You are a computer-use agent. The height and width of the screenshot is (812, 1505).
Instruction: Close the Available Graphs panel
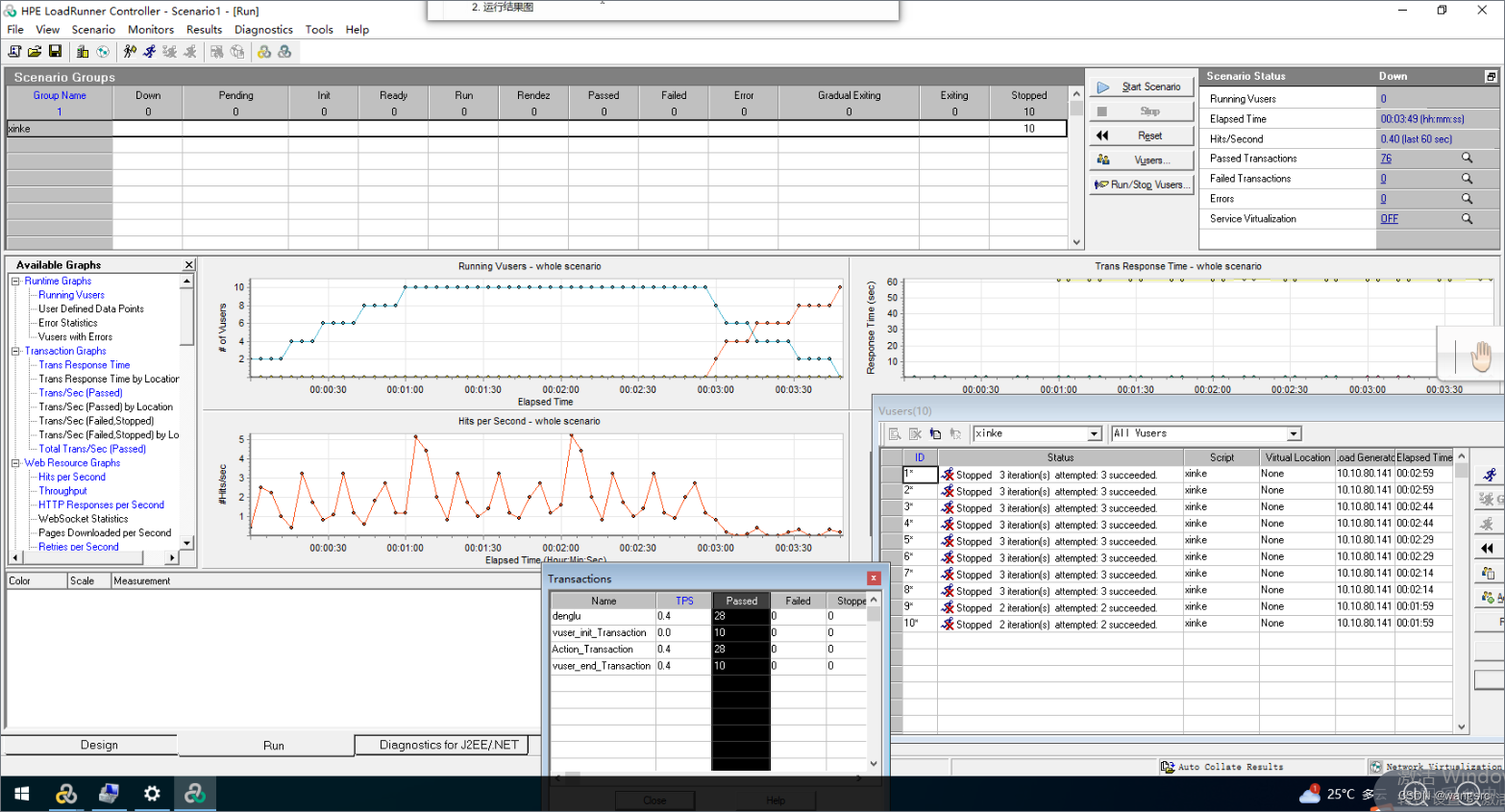(189, 265)
